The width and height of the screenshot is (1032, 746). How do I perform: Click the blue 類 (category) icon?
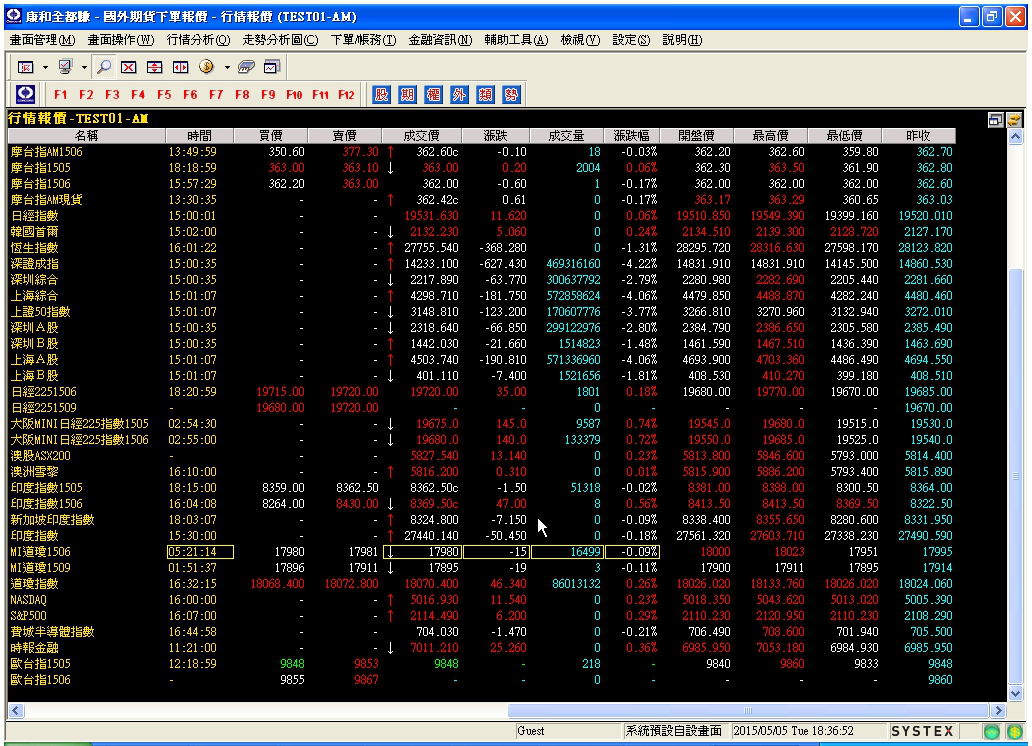click(485, 95)
